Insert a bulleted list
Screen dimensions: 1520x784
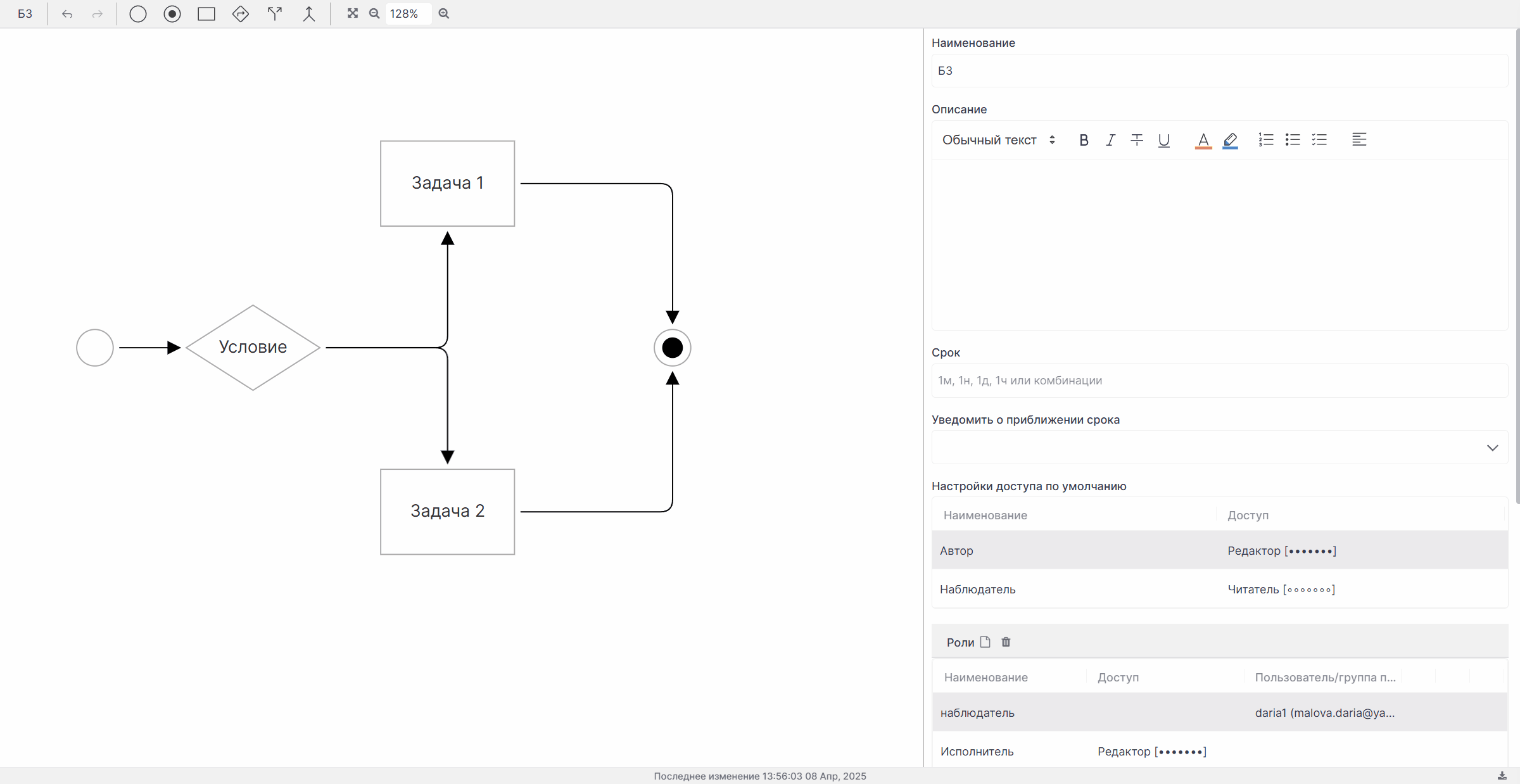[1293, 140]
